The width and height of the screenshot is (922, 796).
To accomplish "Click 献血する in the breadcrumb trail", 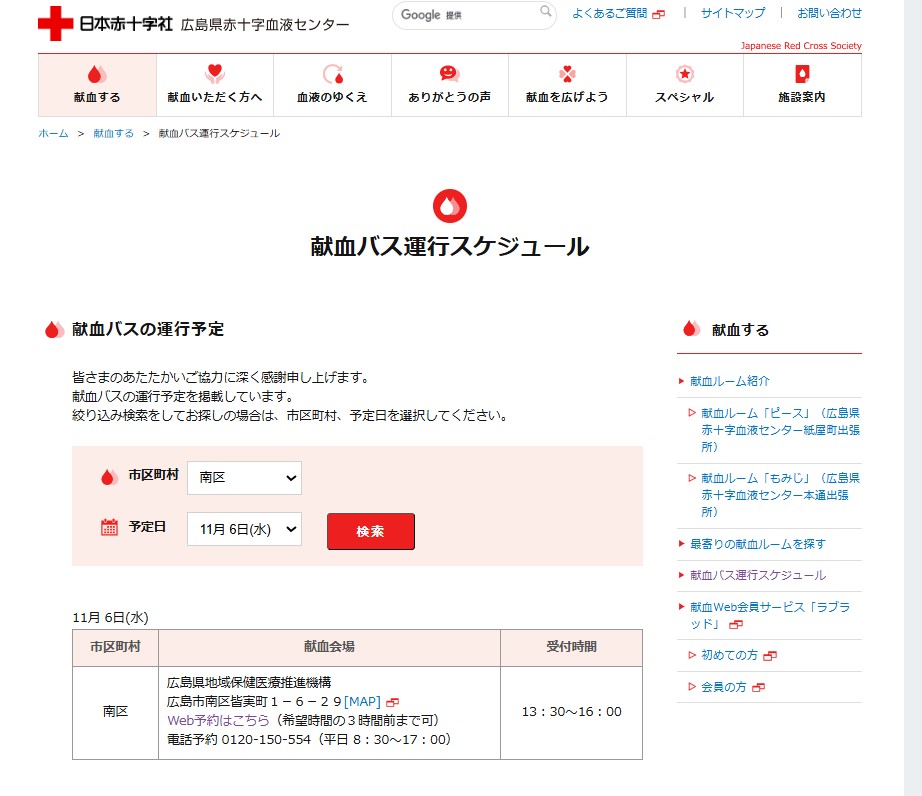I will [113, 133].
